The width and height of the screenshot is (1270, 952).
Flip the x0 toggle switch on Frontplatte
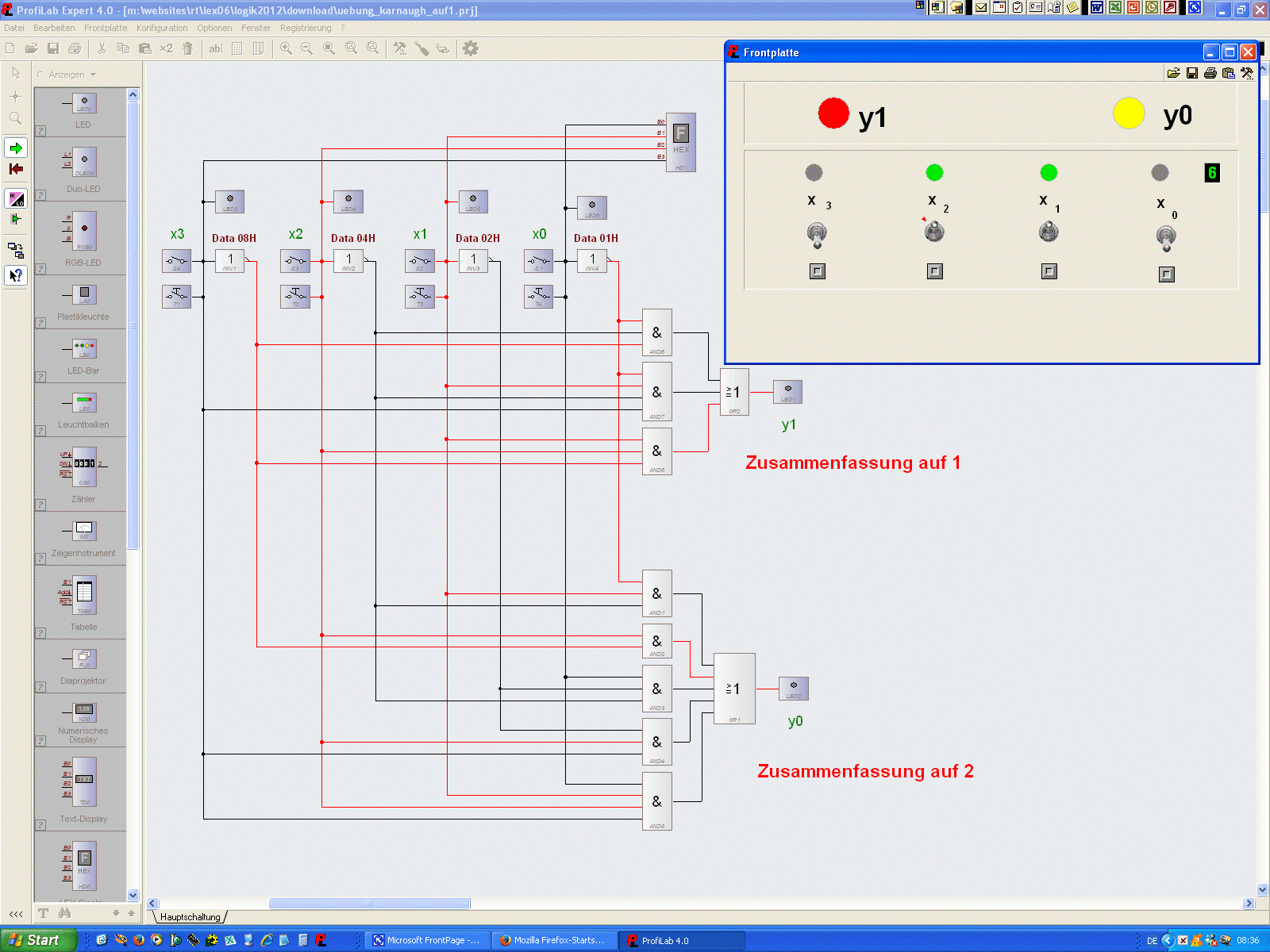1166,238
